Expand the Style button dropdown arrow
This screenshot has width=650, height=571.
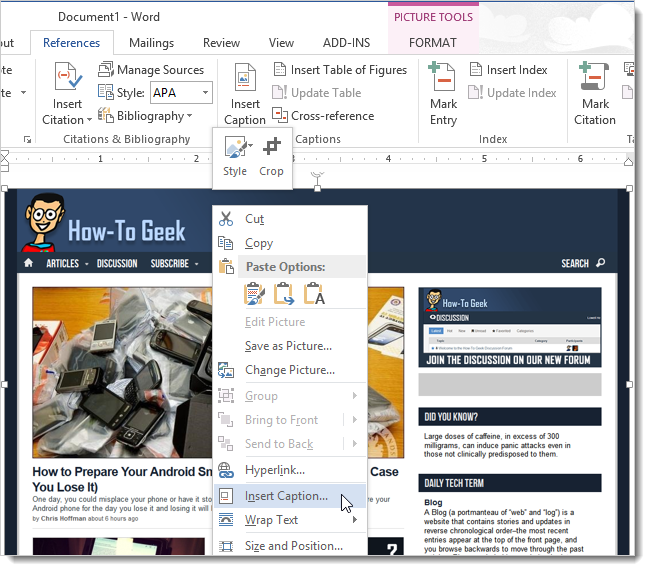250,145
